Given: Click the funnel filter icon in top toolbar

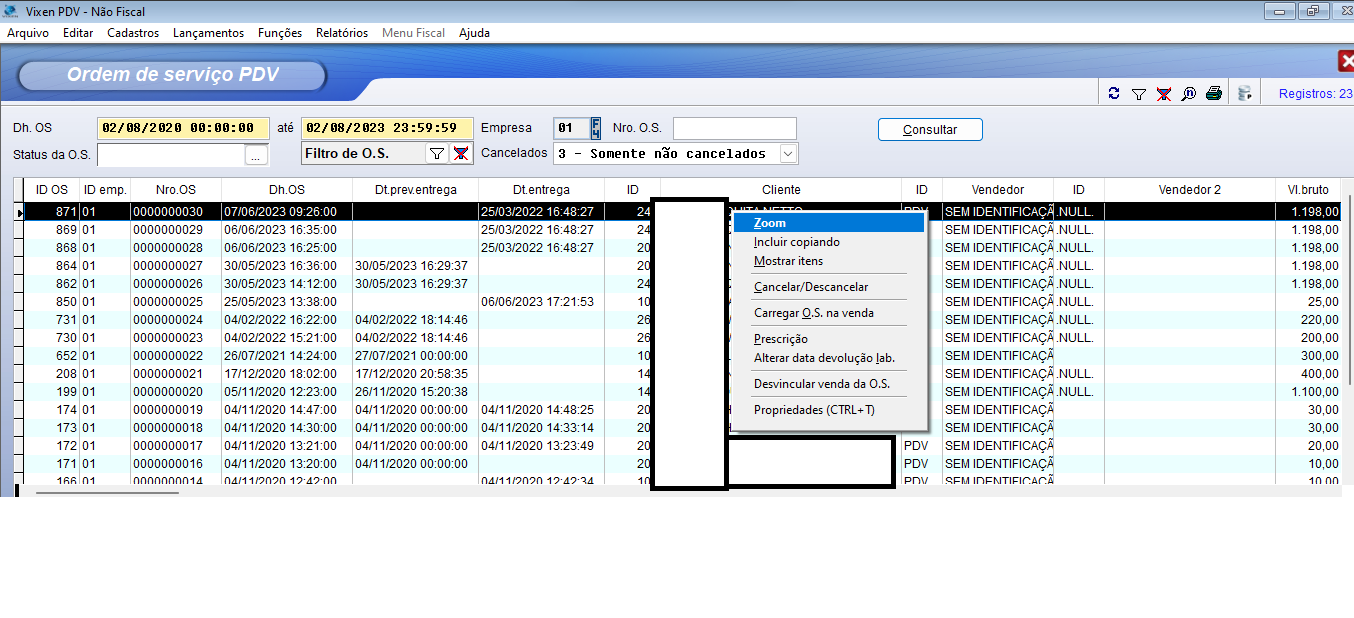Looking at the screenshot, I should click(1138, 94).
